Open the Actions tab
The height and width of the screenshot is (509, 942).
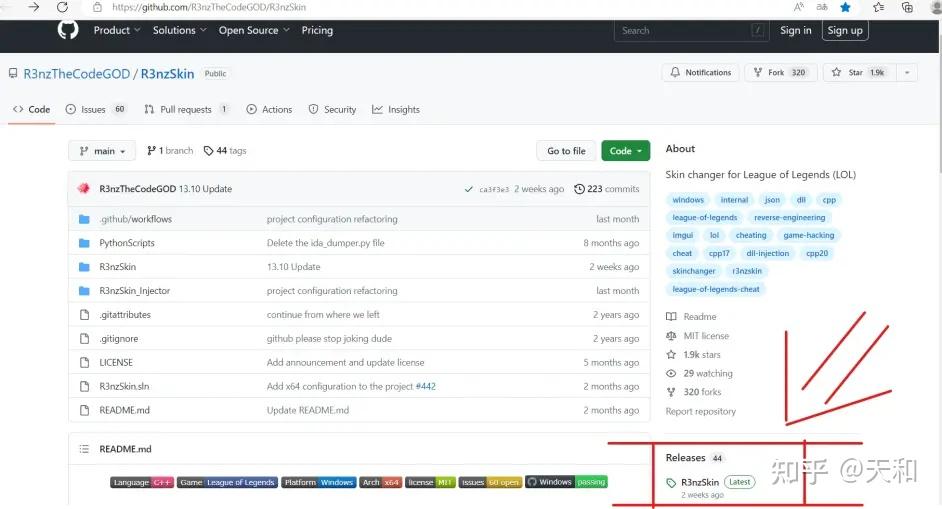pyautogui.click(x=269, y=109)
